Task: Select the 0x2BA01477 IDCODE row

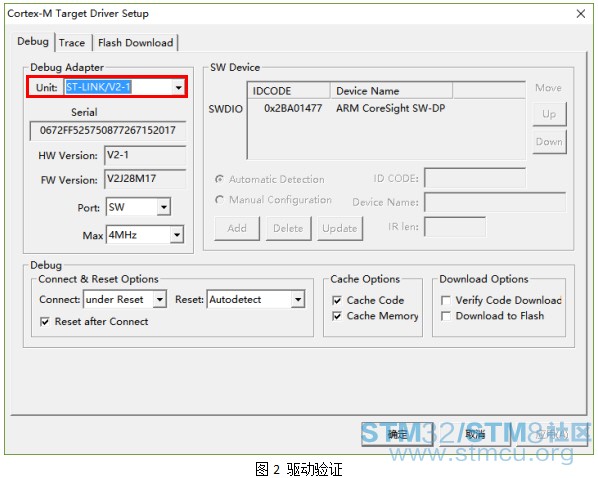Action: [293, 108]
